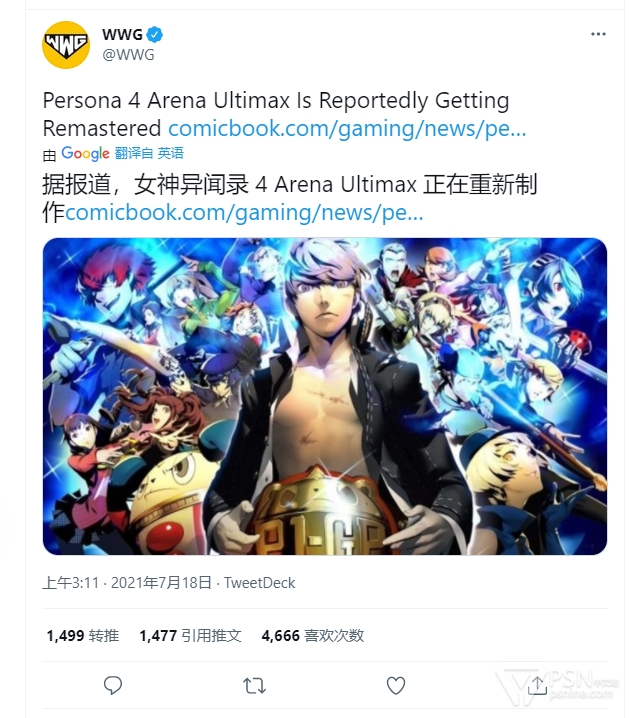View the 1,499 转推 retweets list
This screenshot has width=630, height=718.
(82, 636)
